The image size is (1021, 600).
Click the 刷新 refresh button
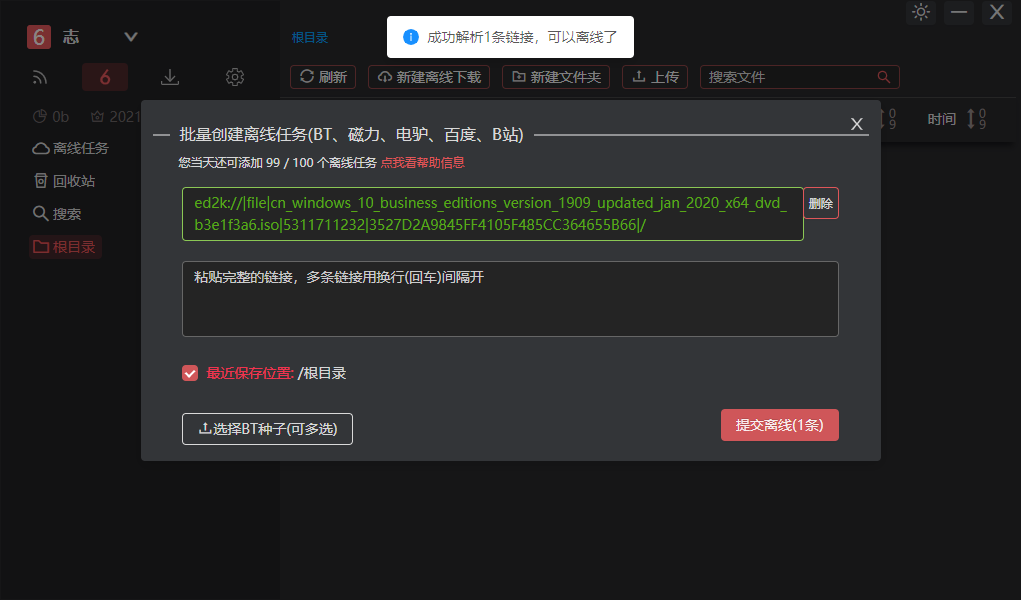pyautogui.click(x=323, y=77)
